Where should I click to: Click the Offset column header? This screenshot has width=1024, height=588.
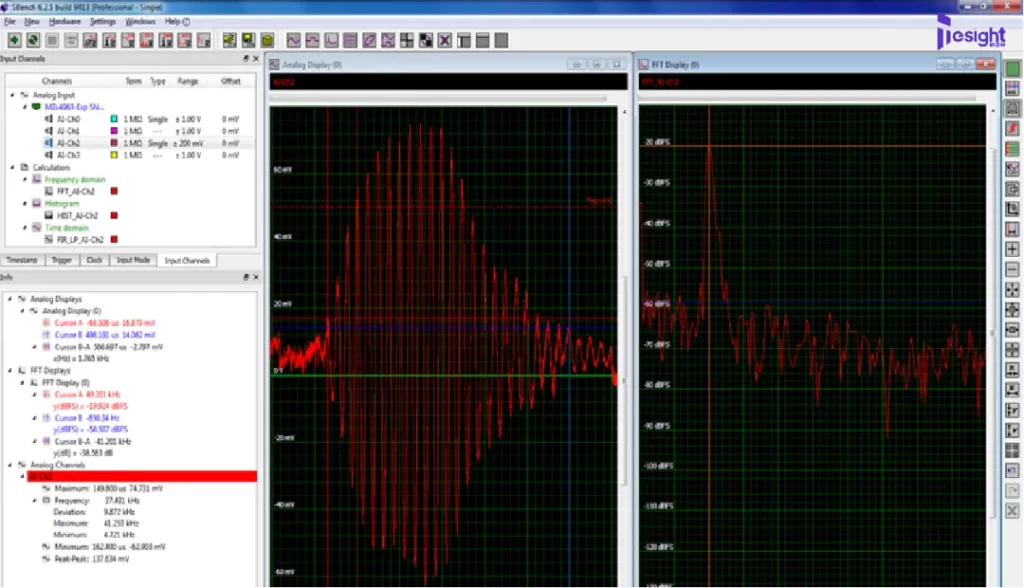pos(231,81)
